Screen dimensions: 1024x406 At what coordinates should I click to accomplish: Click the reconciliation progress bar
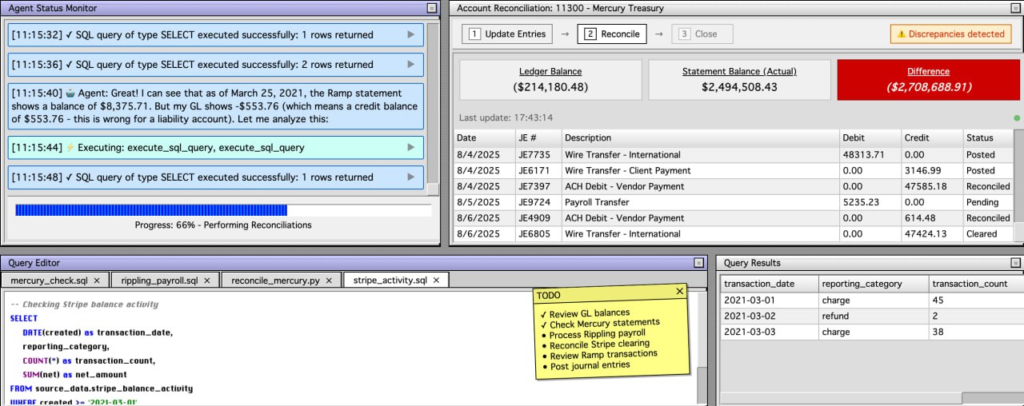pyautogui.click(x=223, y=210)
